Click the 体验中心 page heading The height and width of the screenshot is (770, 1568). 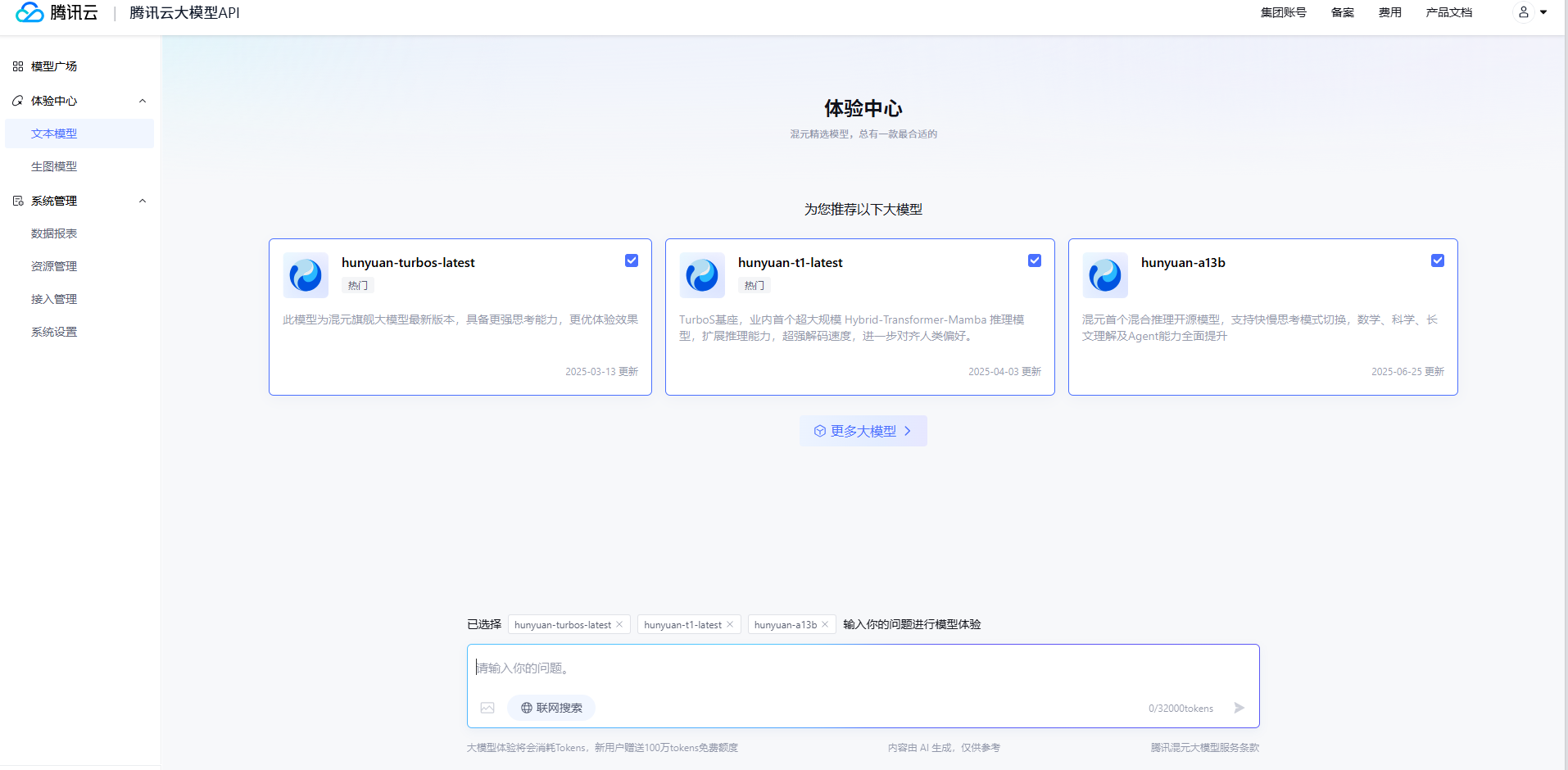coord(863,108)
